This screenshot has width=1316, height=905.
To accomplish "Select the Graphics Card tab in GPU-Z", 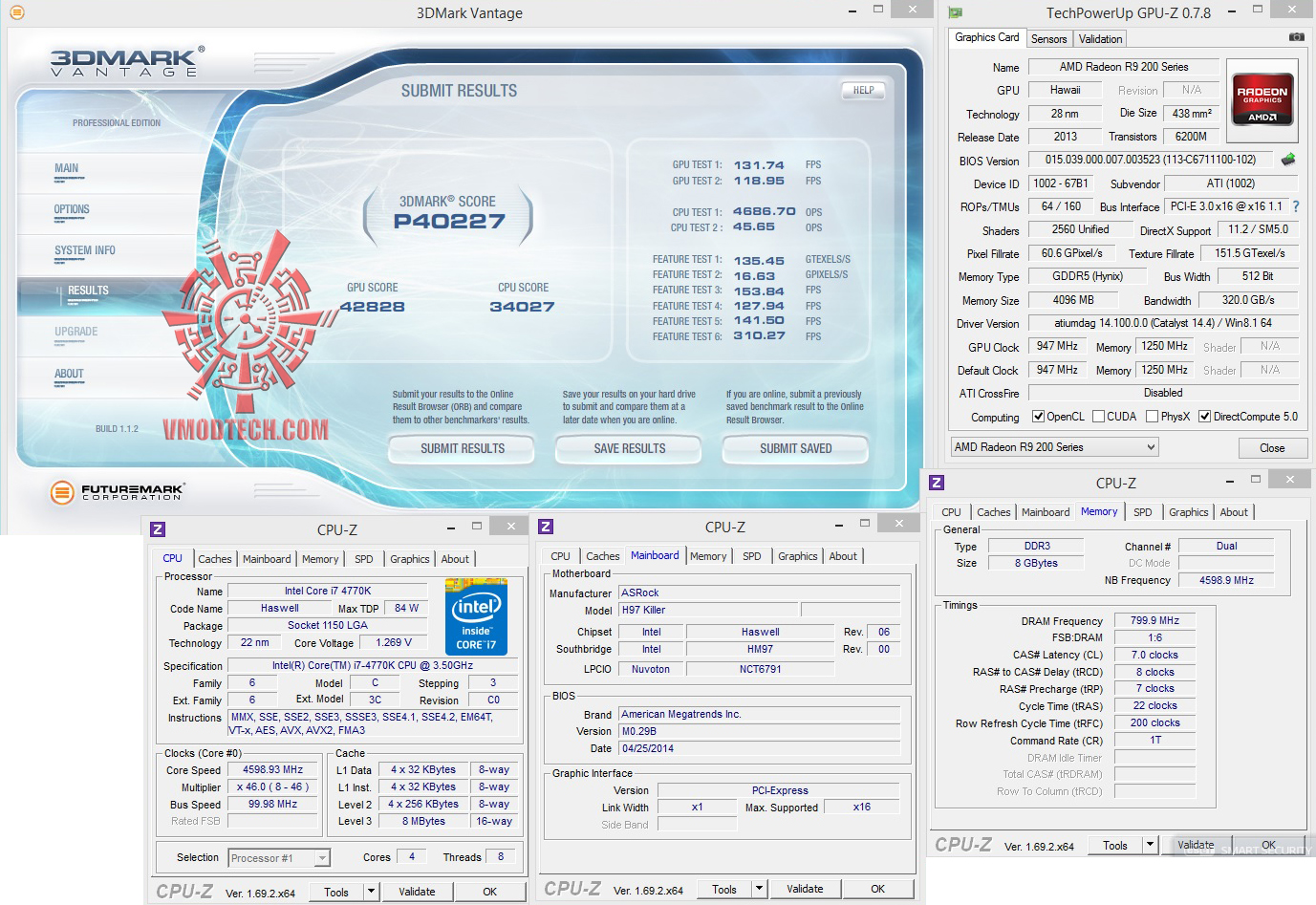I will point(987,37).
